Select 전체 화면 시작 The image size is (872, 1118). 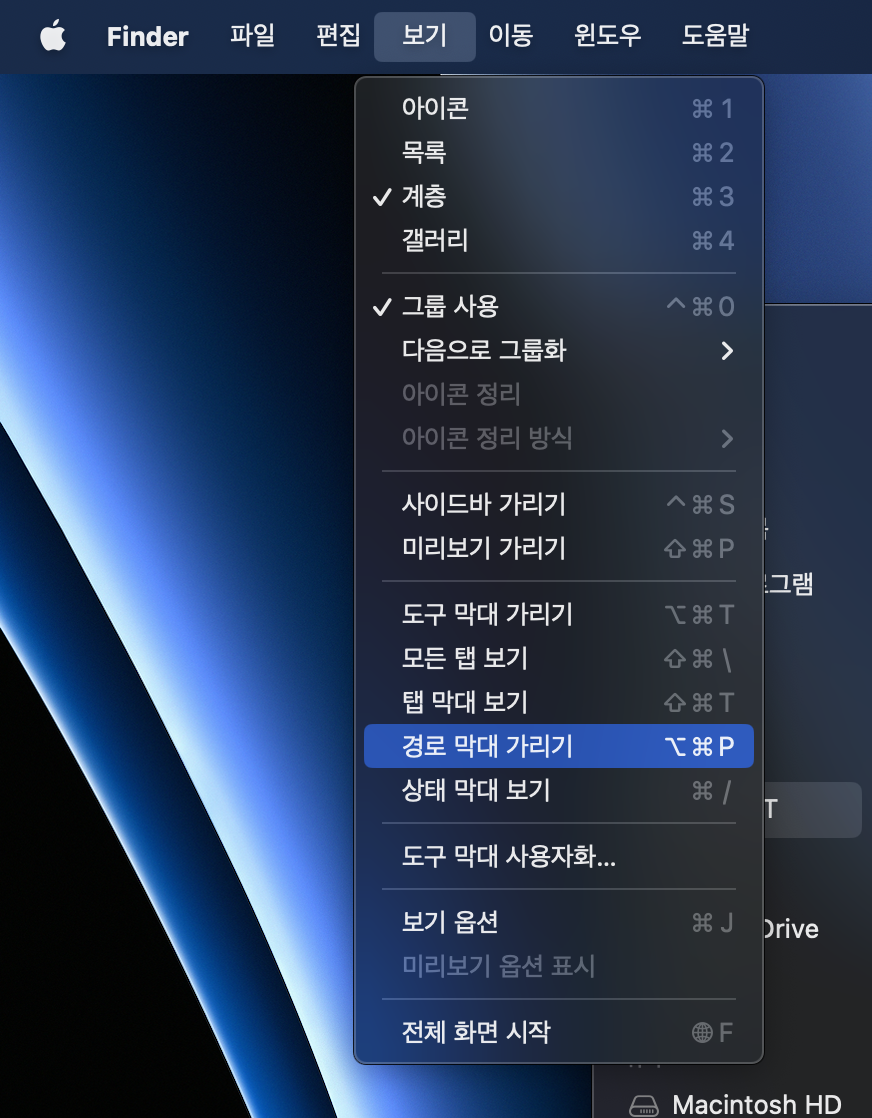coord(558,1032)
